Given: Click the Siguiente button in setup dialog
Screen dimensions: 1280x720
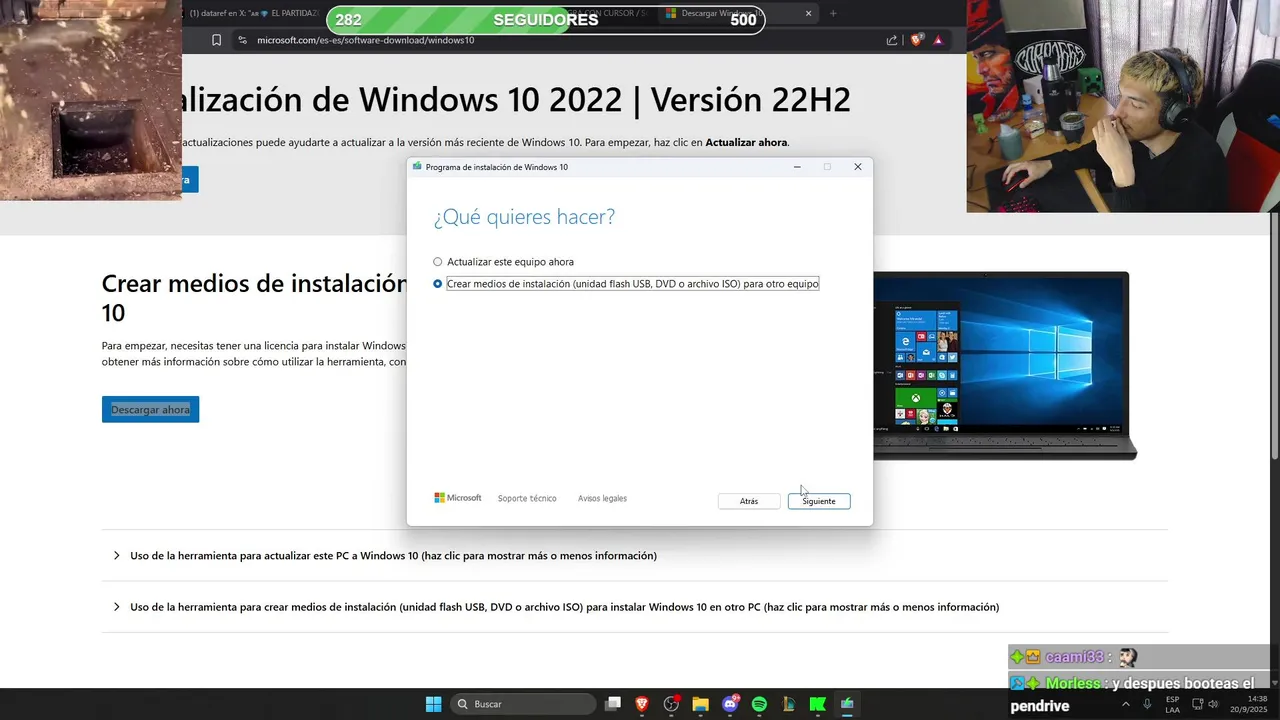Looking at the screenshot, I should coord(819,501).
